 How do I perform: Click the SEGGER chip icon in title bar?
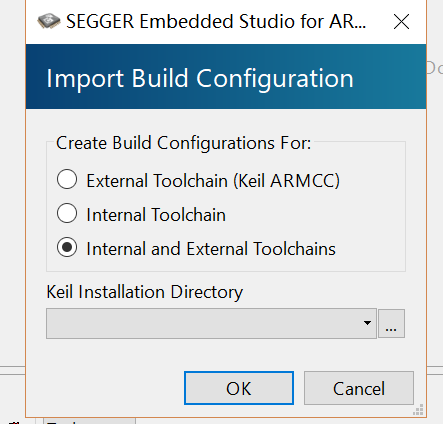coord(49,22)
